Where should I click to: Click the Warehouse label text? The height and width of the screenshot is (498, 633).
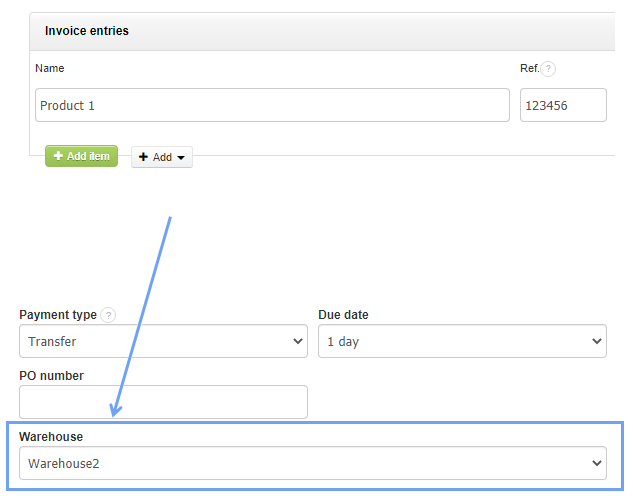(51, 437)
